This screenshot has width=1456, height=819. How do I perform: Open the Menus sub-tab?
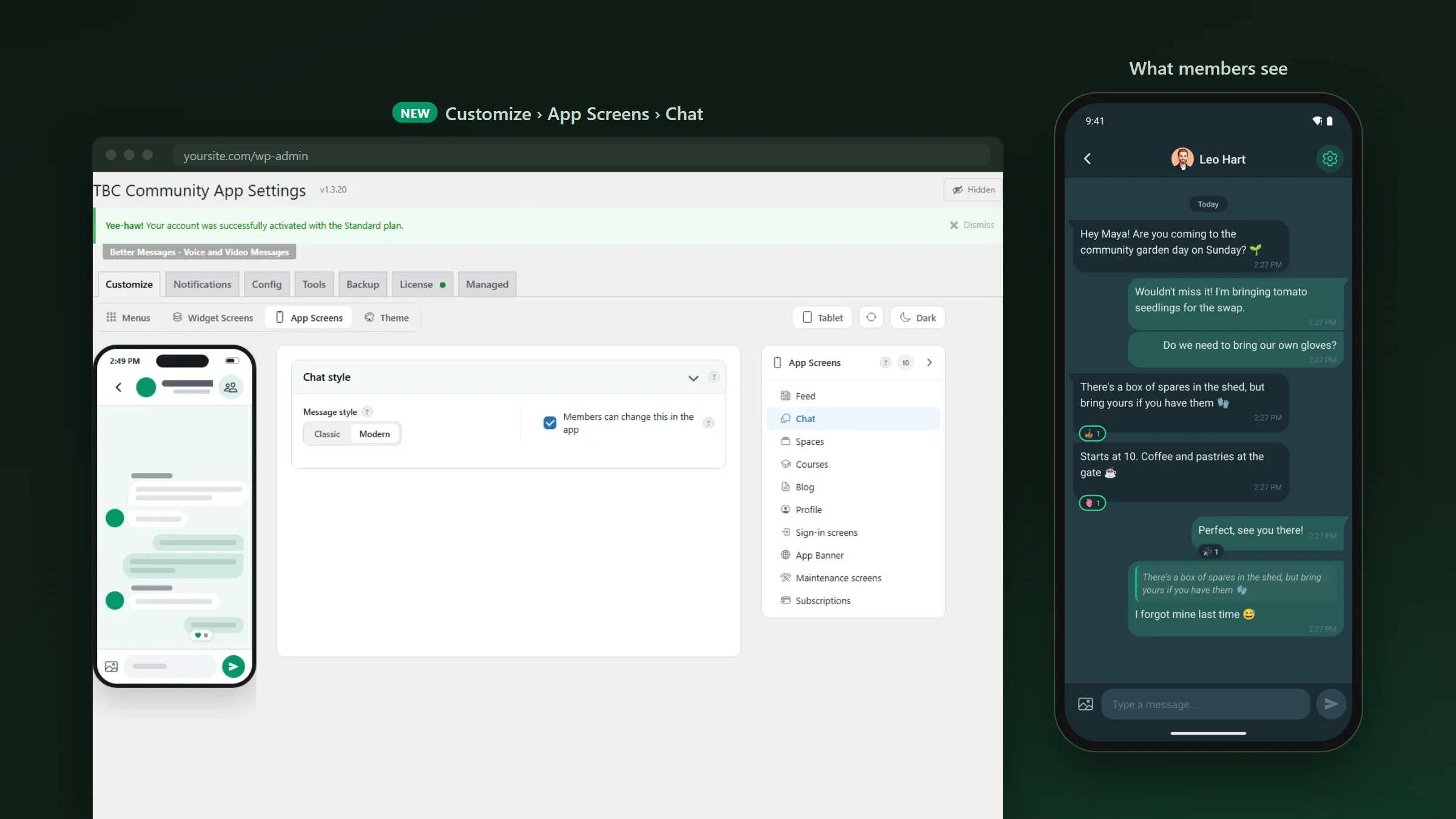click(128, 317)
